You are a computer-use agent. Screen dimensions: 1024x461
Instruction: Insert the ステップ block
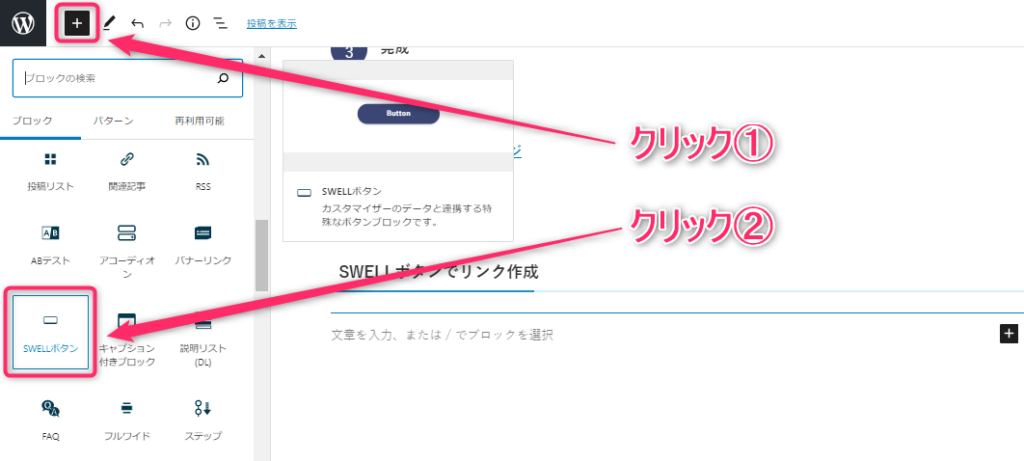[x=202, y=420]
